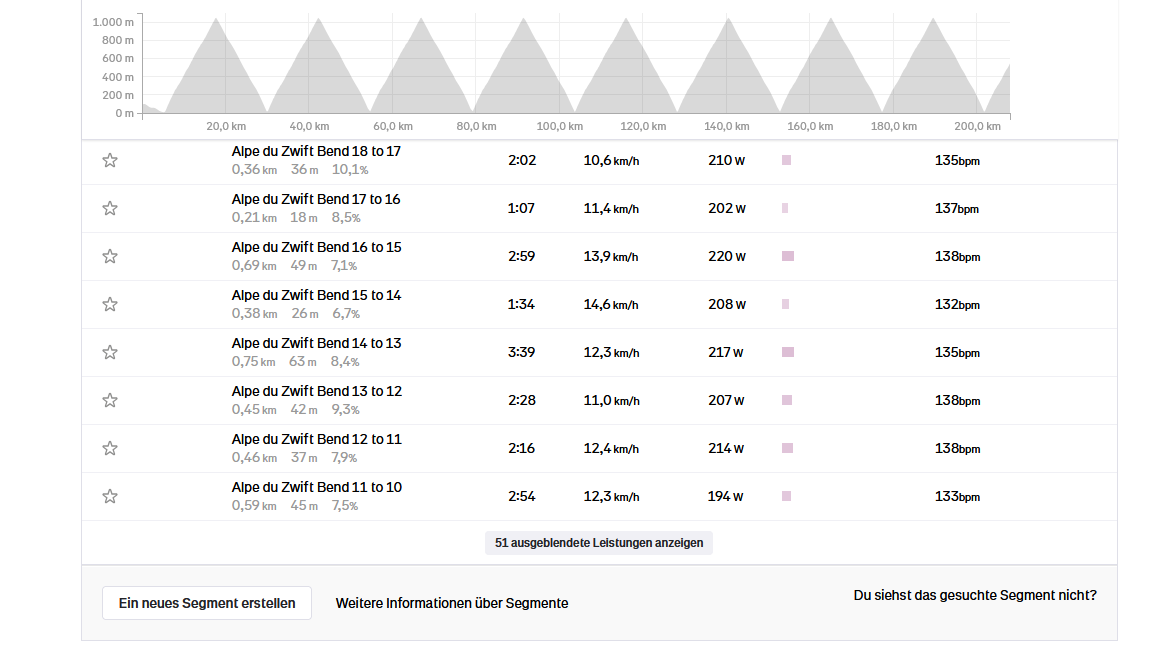Select the Alpe du Zwift Bend 14 to 13 row
Image resolution: width=1172 pixels, height=662 pixels.
pyautogui.click(x=316, y=343)
